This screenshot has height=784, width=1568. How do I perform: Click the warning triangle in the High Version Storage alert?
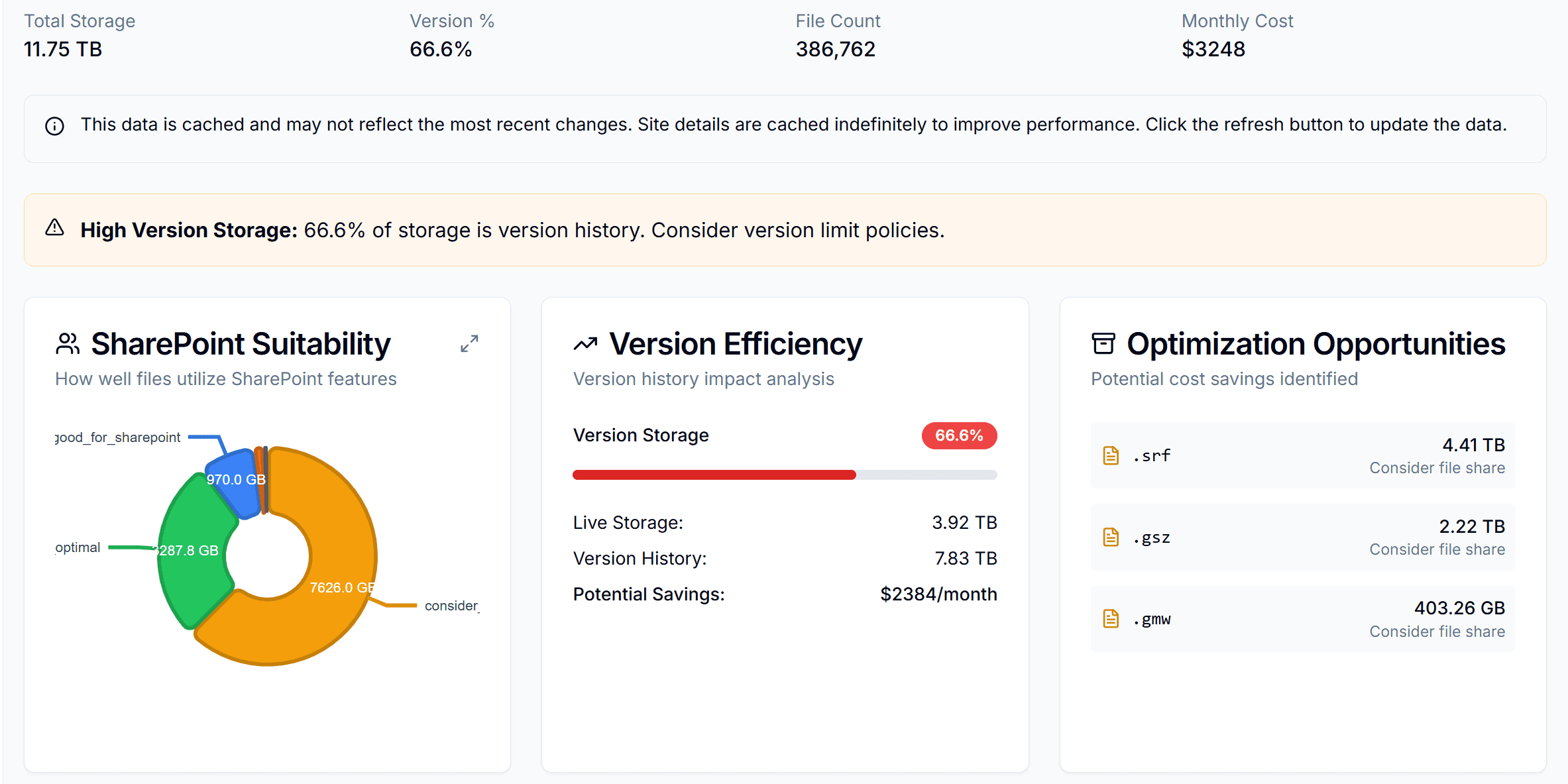54,228
